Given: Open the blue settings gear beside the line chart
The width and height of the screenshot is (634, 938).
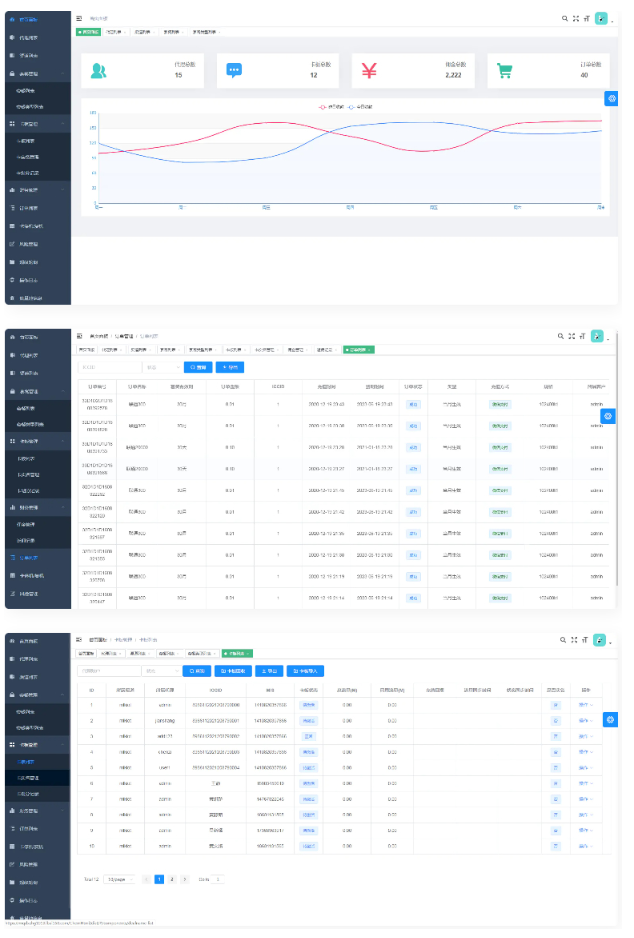Looking at the screenshot, I should pyautogui.click(x=612, y=98).
